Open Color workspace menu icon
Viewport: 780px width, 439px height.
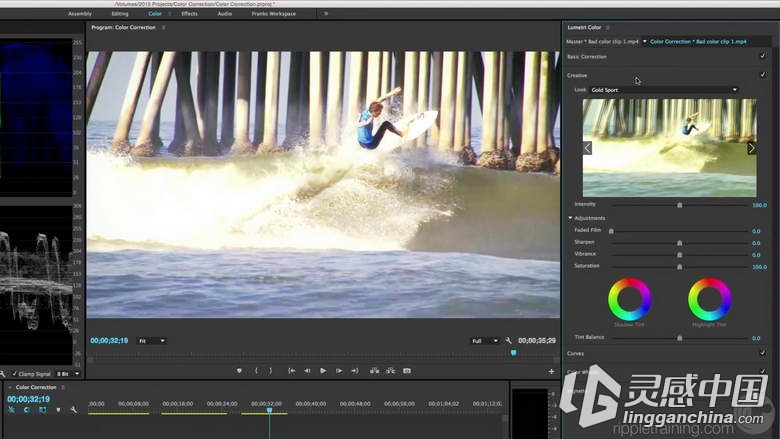point(170,14)
